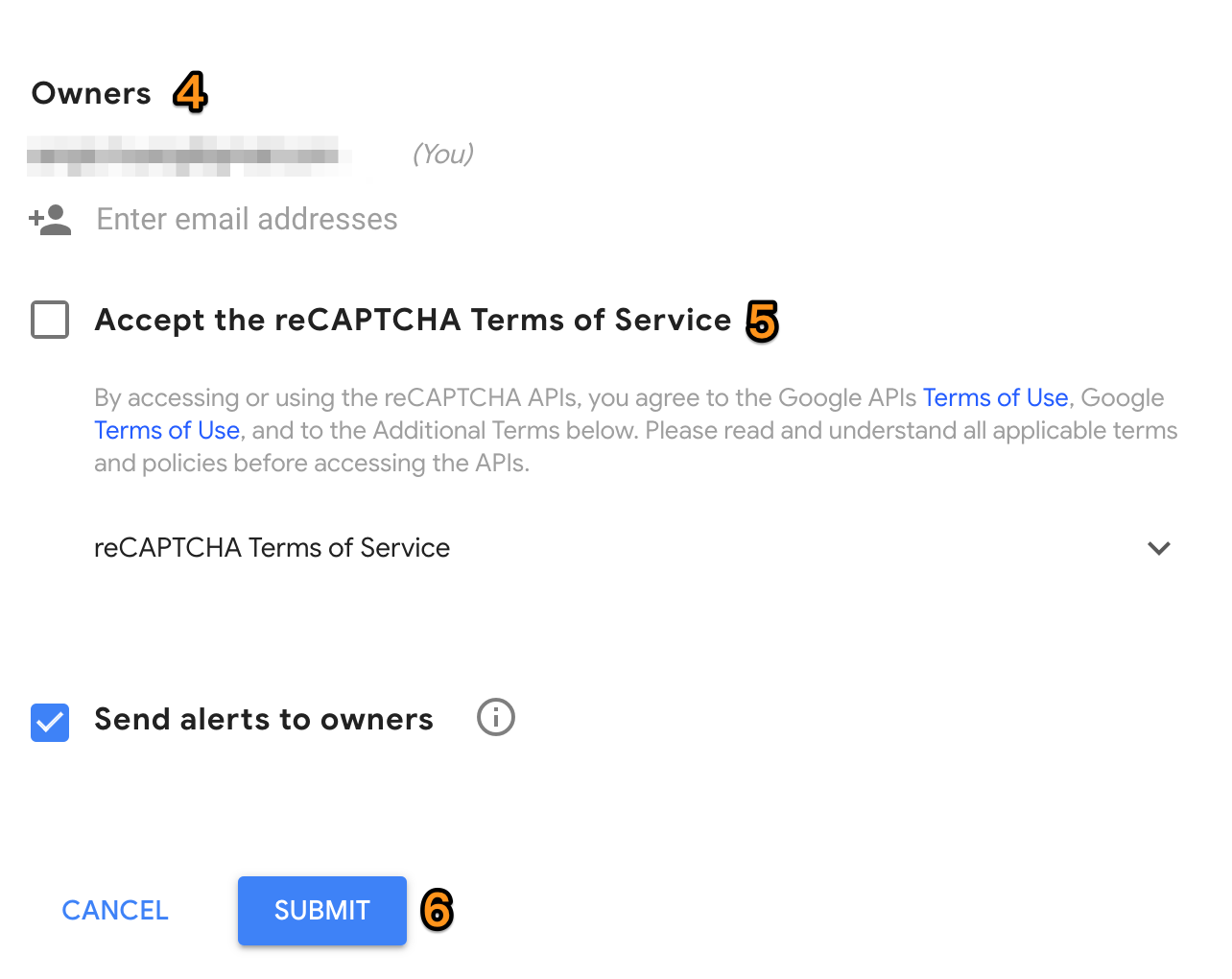Click the 'and policies before accessing' text line
The image size is (1232, 979).
pyautogui.click(x=312, y=464)
